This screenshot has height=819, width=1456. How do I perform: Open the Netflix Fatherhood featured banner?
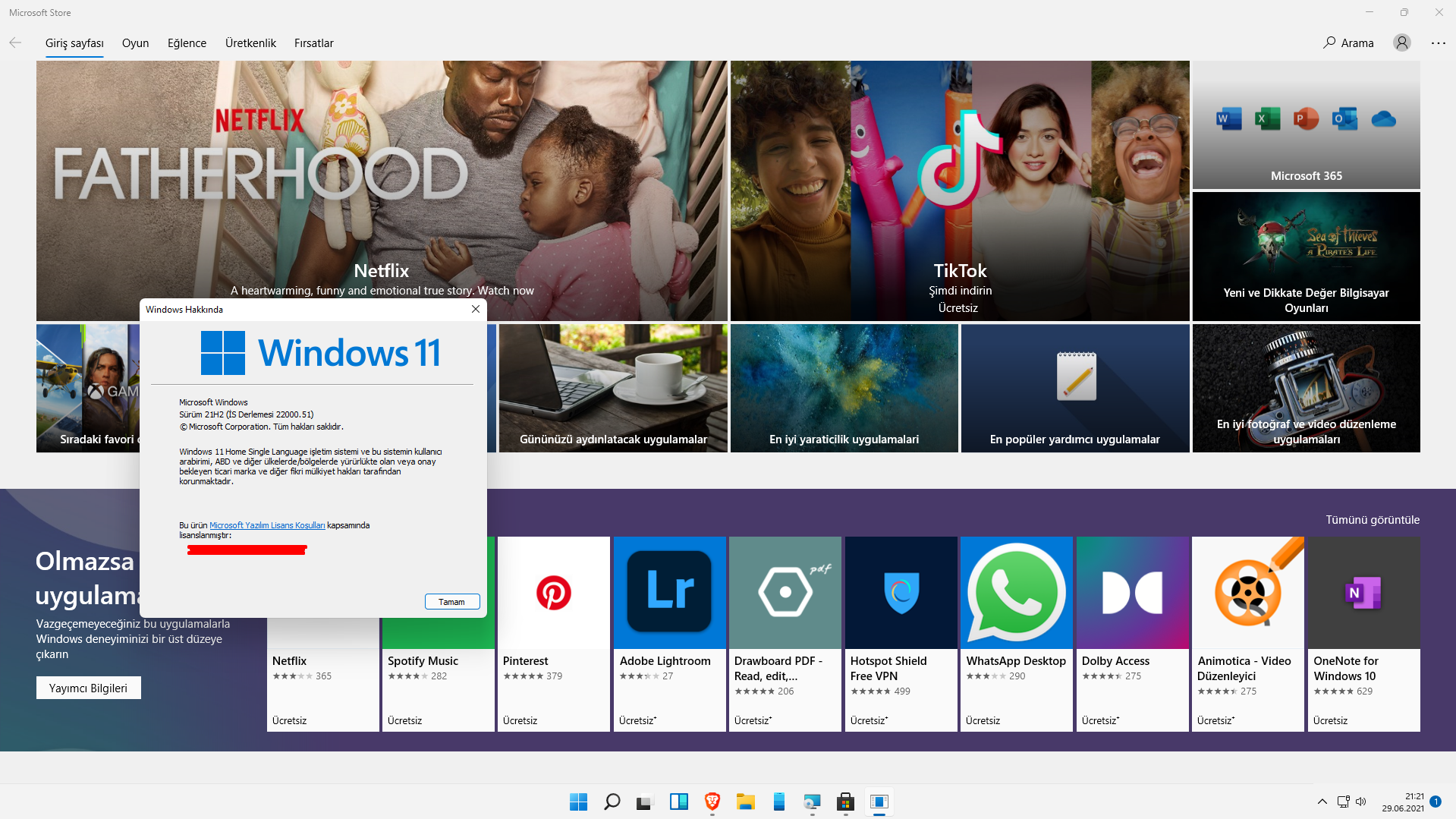click(382, 190)
